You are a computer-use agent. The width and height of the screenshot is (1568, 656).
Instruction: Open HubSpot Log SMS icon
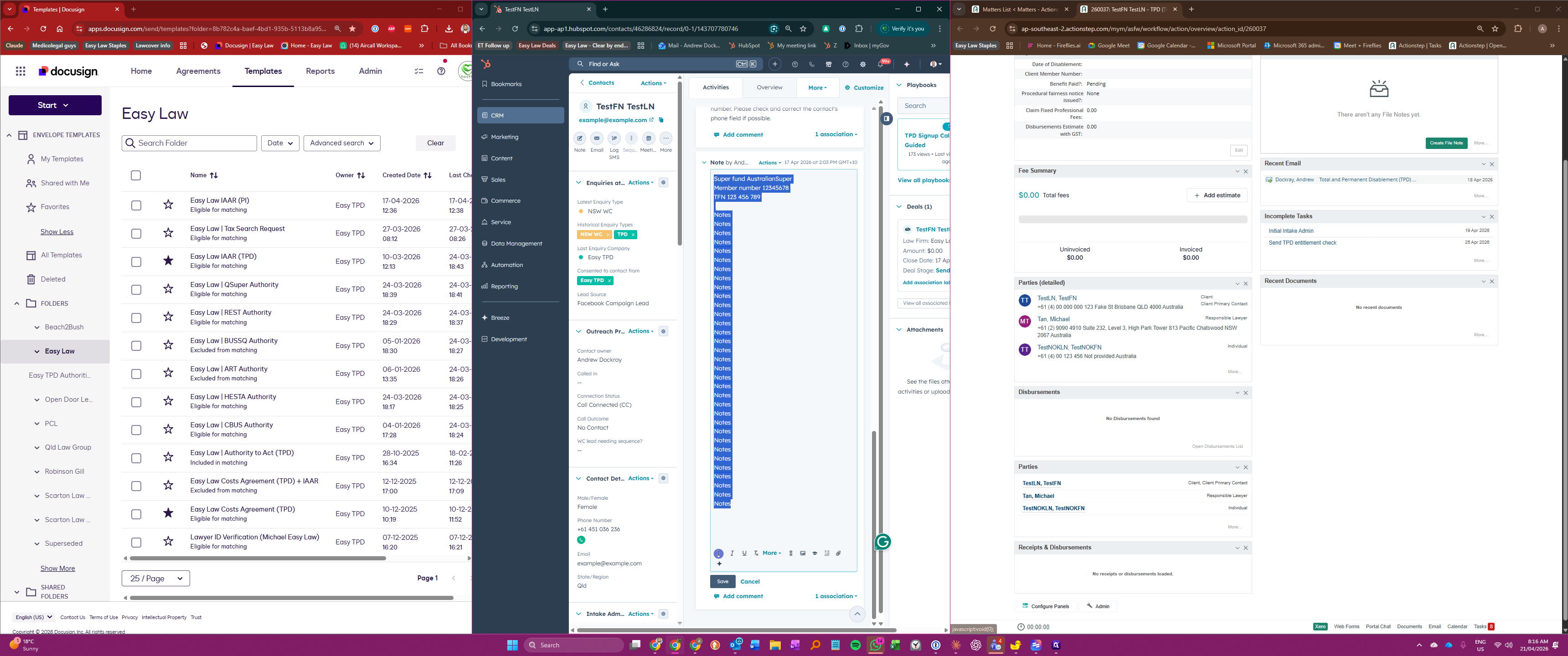[x=614, y=139]
